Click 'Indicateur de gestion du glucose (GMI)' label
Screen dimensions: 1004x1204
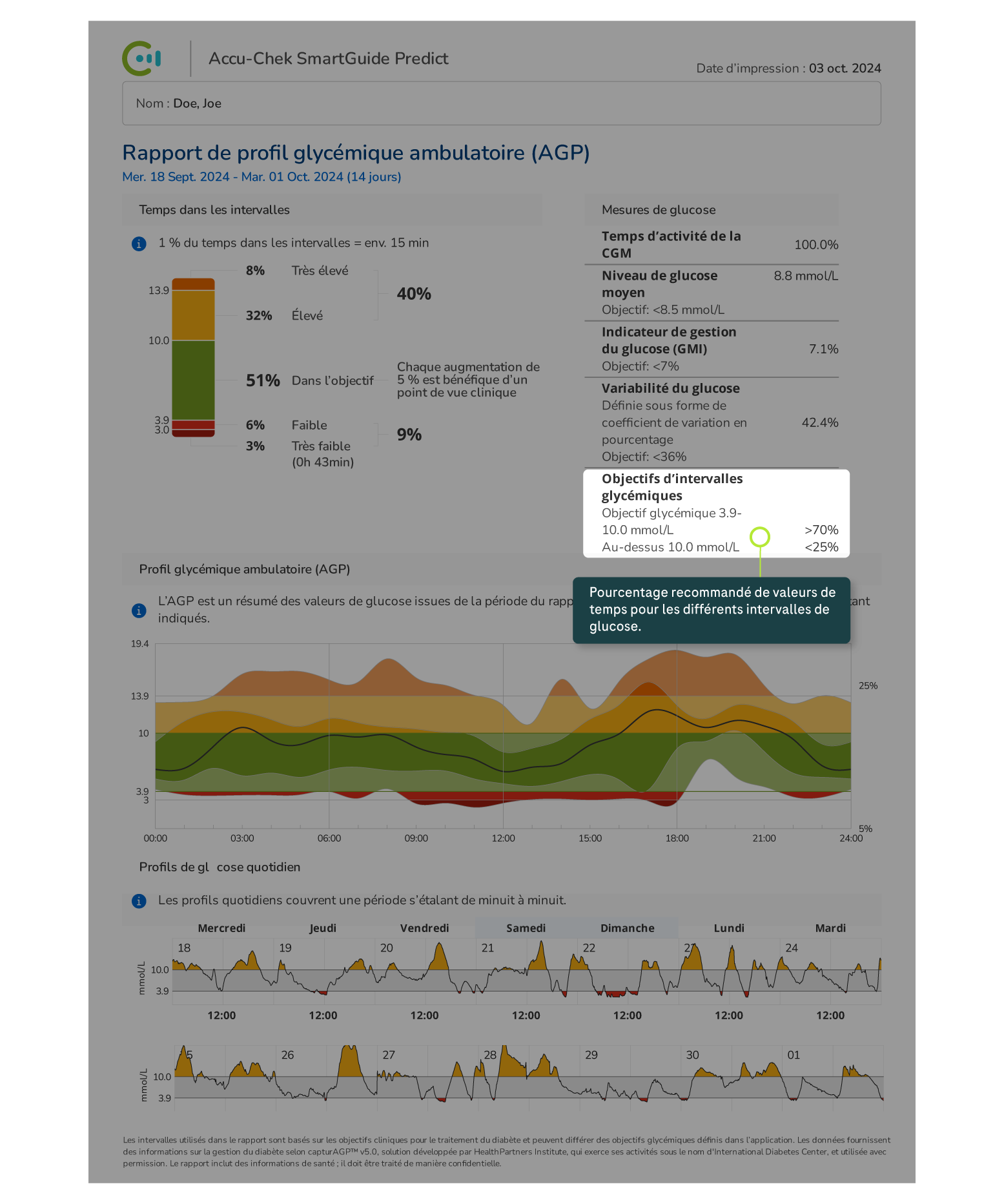[x=669, y=340]
